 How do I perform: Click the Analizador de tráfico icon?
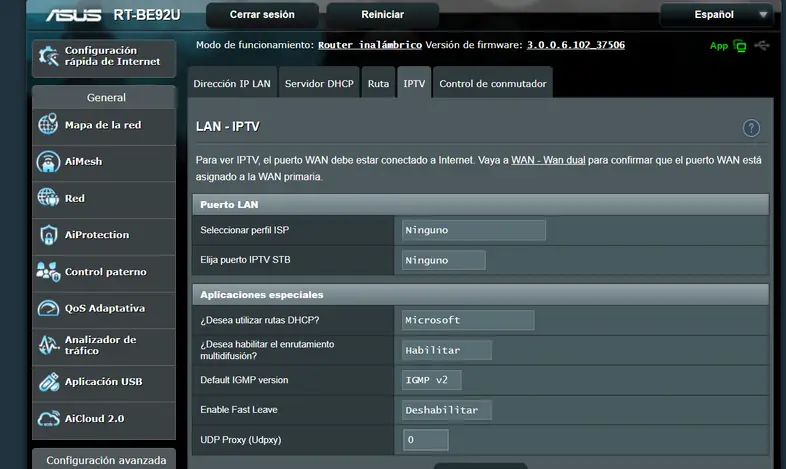click(x=48, y=345)
